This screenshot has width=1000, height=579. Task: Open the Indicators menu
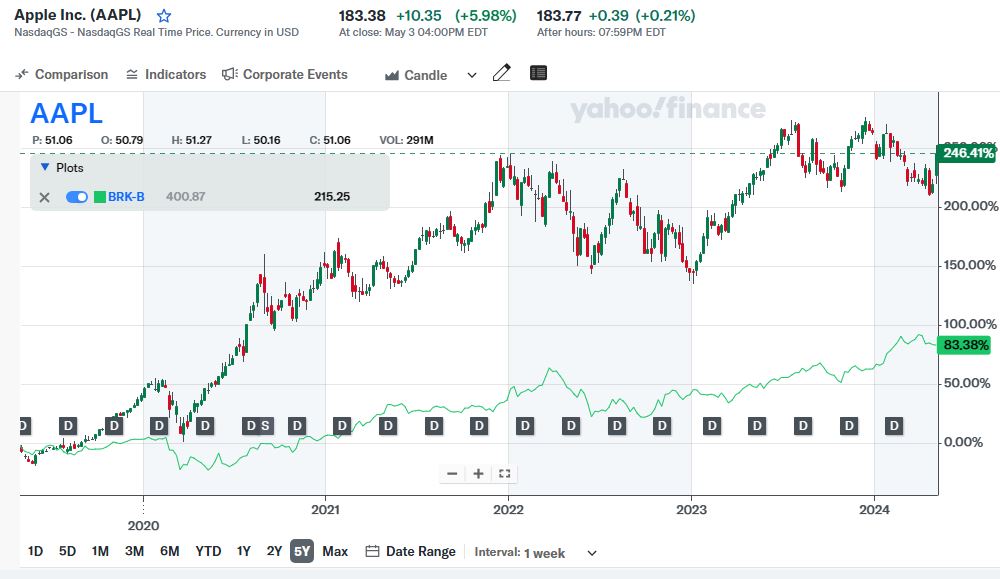166,75
